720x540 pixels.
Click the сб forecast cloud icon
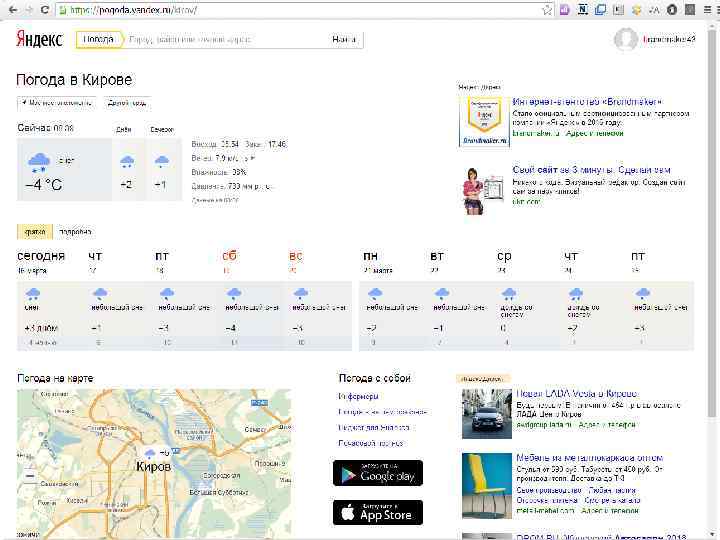tap(234, 293)
